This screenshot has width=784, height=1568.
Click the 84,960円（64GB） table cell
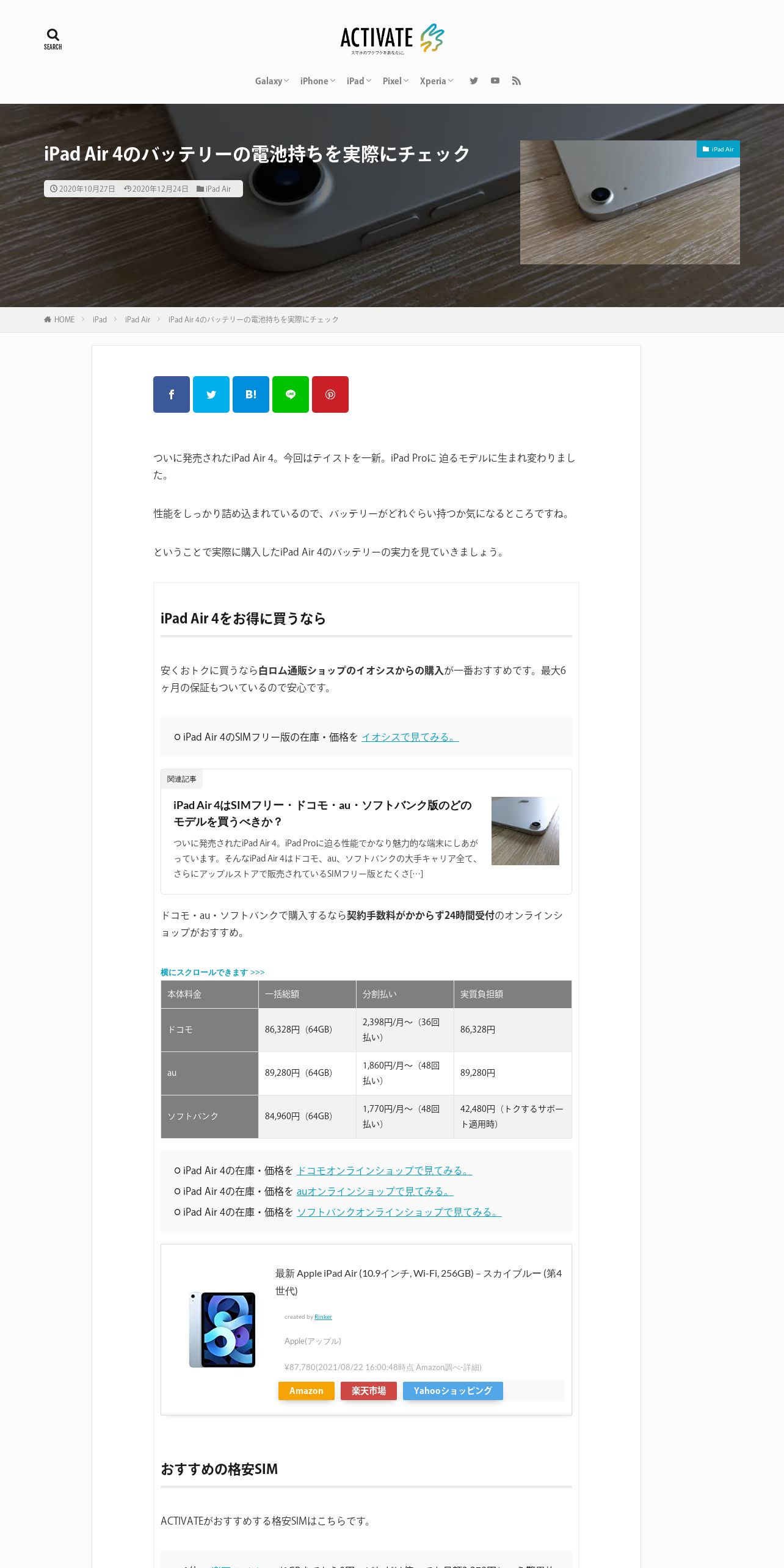pos(307,1116)
